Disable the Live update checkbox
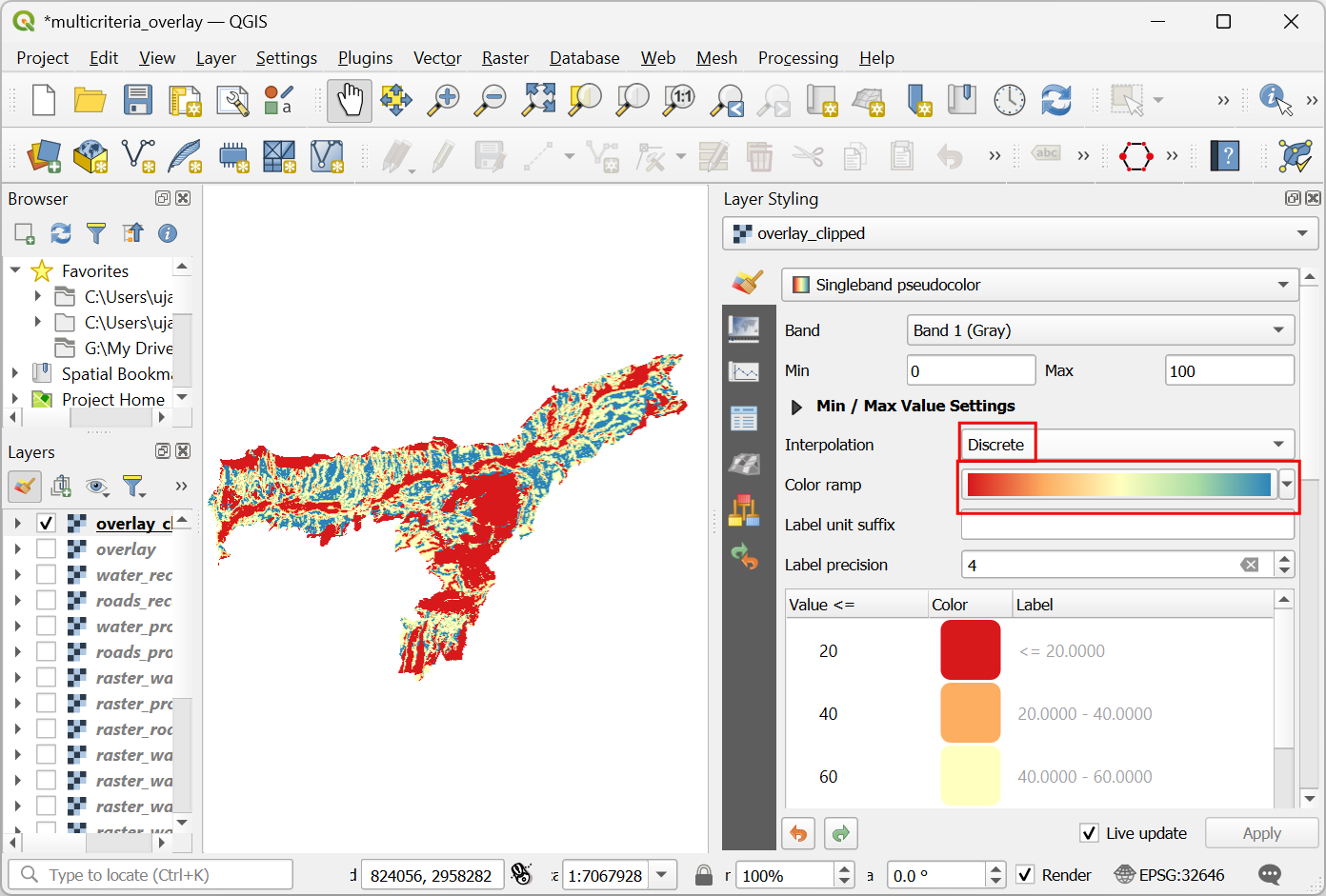Viewport: 1326px width, 896px height. point(1090,833)
